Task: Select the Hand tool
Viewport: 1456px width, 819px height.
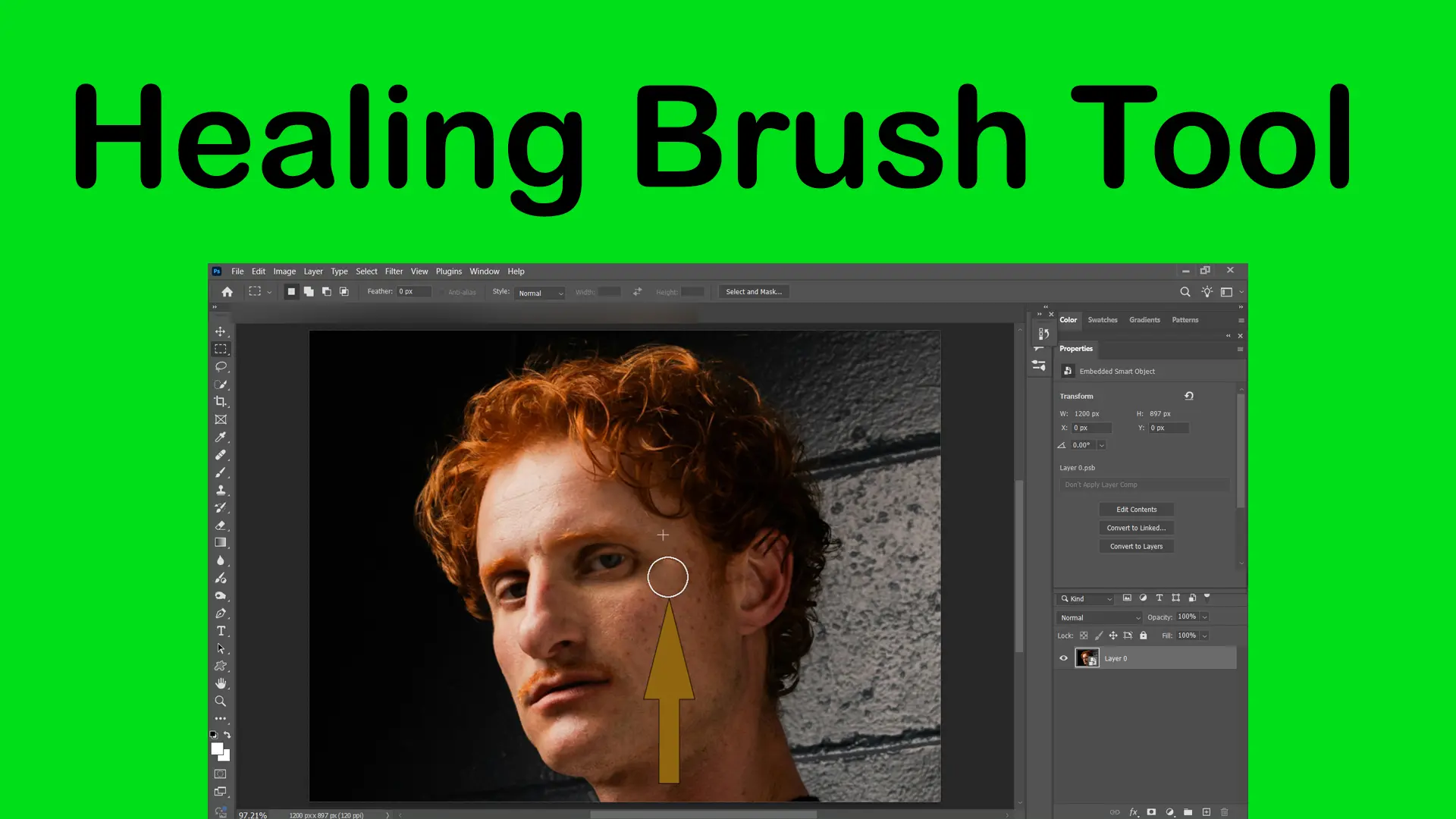Action: point(221,683)
